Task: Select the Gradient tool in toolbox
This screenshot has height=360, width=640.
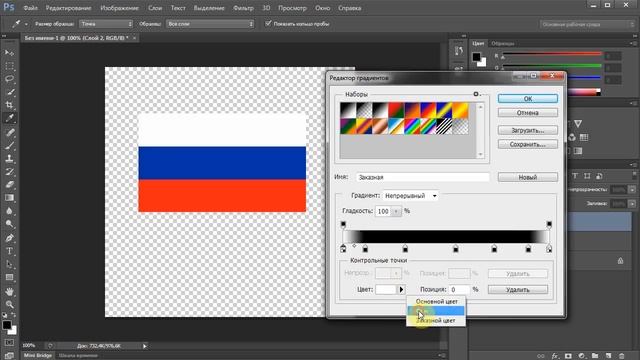Action: [9, 198]
